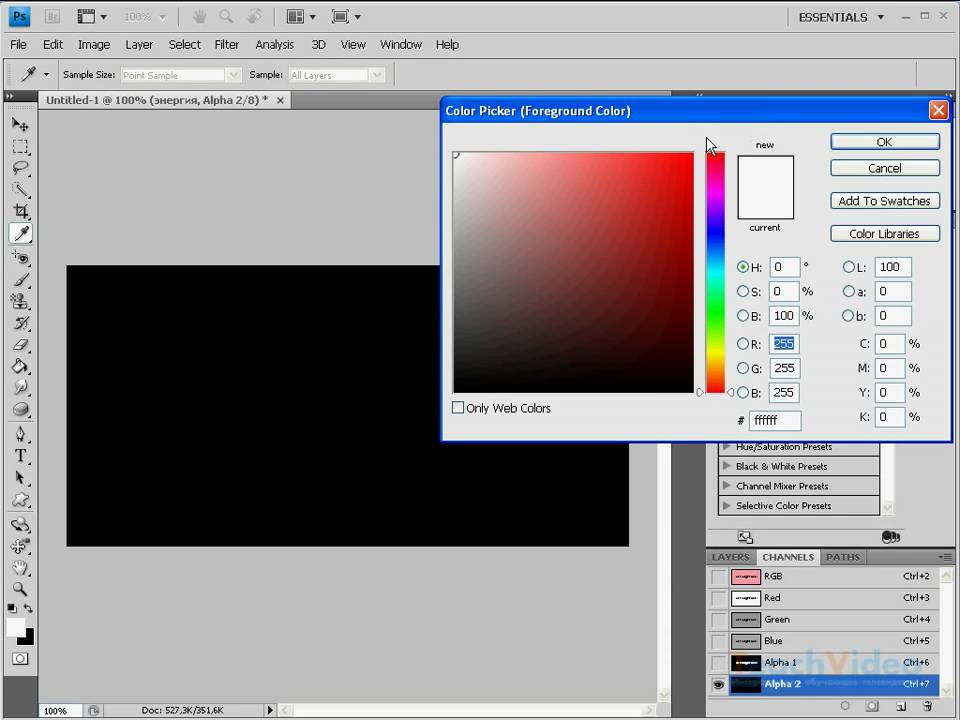This screenshot has height=720, width=960.
Task: Click the status bar info arrow
Action: 270,710
